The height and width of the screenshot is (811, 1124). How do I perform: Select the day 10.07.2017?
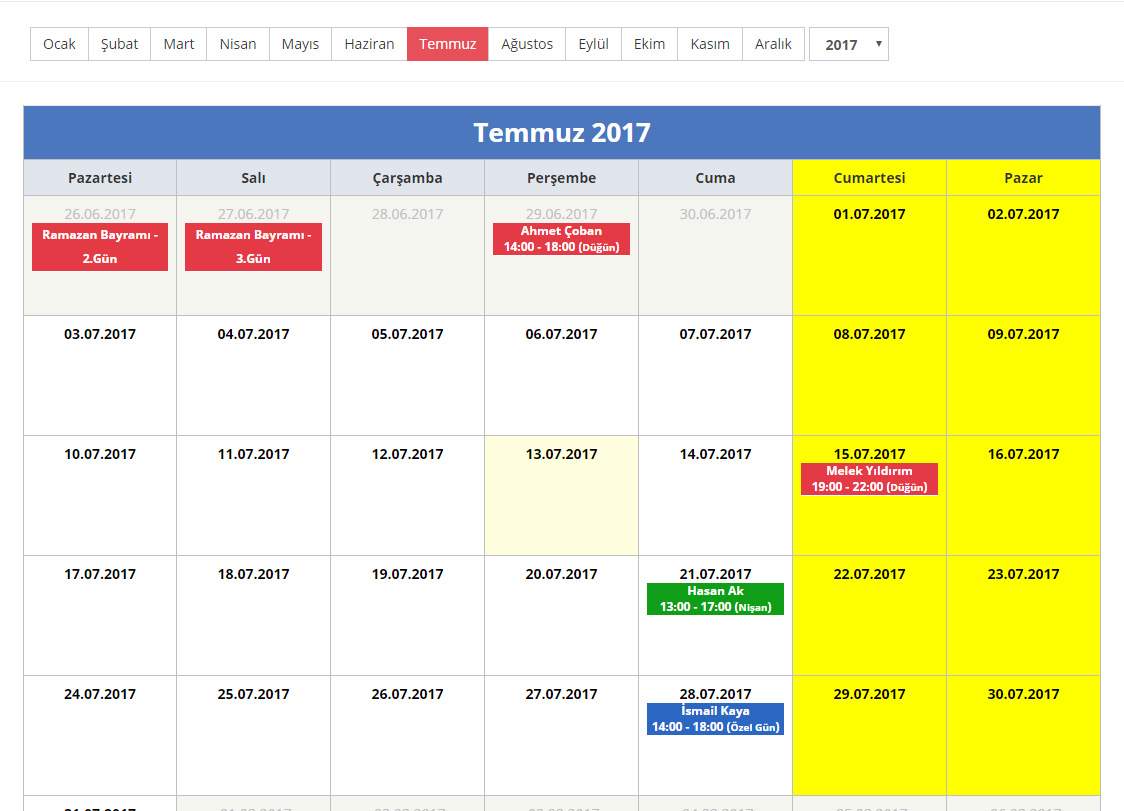pos(100,495)
